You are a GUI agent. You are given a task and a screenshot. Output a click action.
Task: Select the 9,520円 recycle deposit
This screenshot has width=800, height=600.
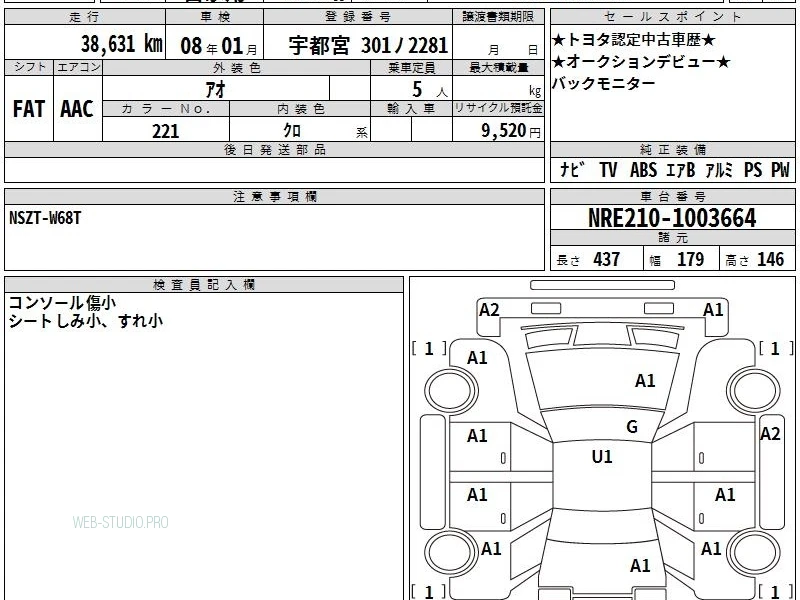click(511, 131)
